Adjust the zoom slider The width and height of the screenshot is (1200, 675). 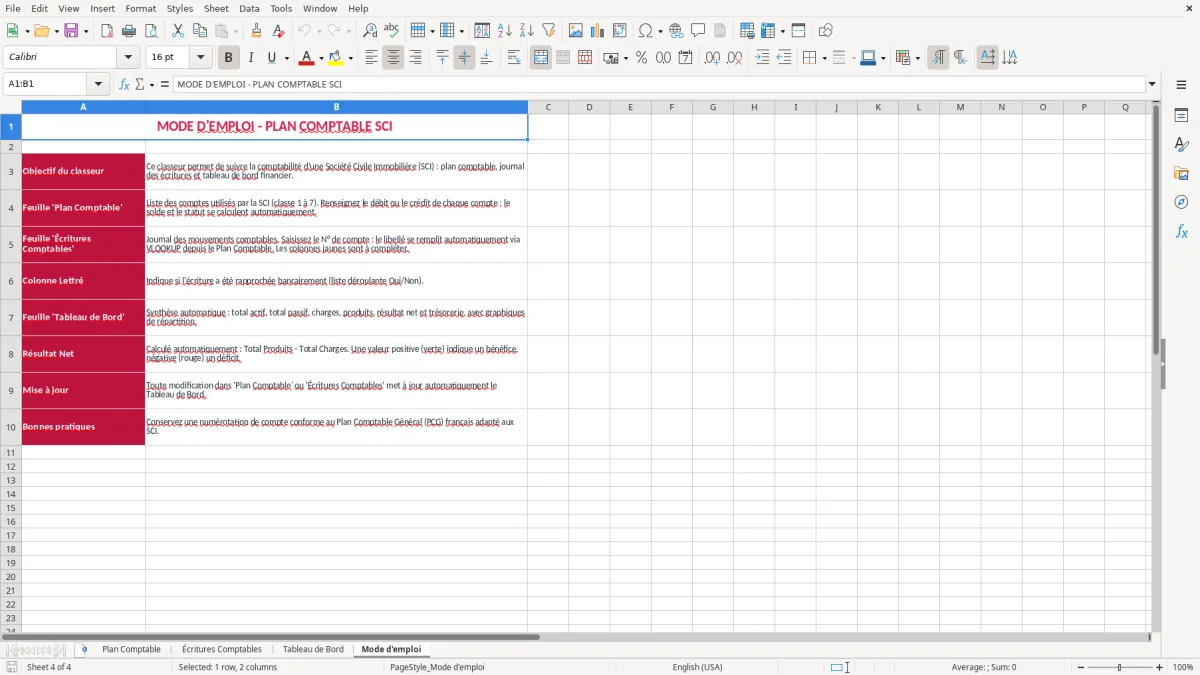click(x=1119, y=667)
